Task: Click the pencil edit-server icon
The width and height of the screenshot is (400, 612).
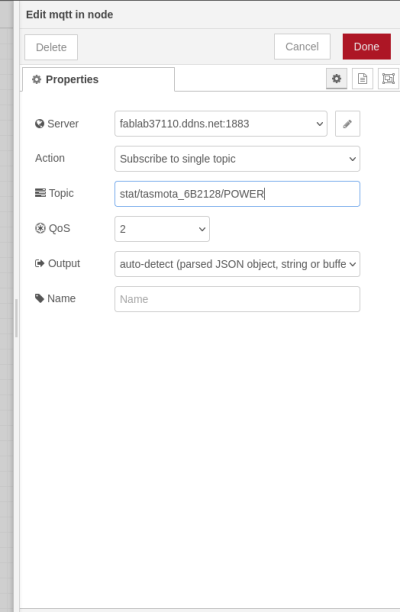Action: [x=347, y=124]
